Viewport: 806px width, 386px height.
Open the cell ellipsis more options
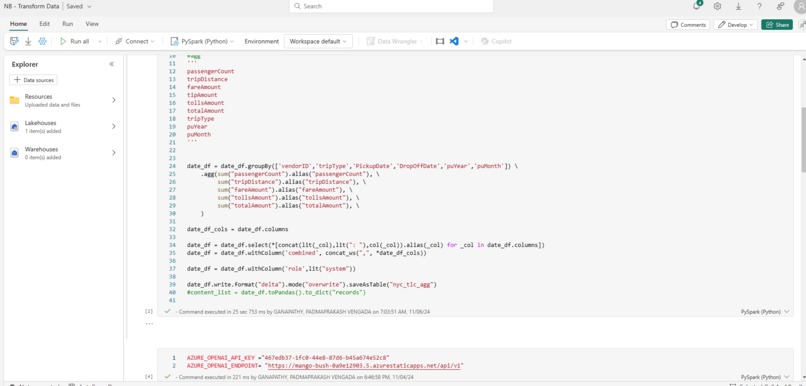pos(149,324)
